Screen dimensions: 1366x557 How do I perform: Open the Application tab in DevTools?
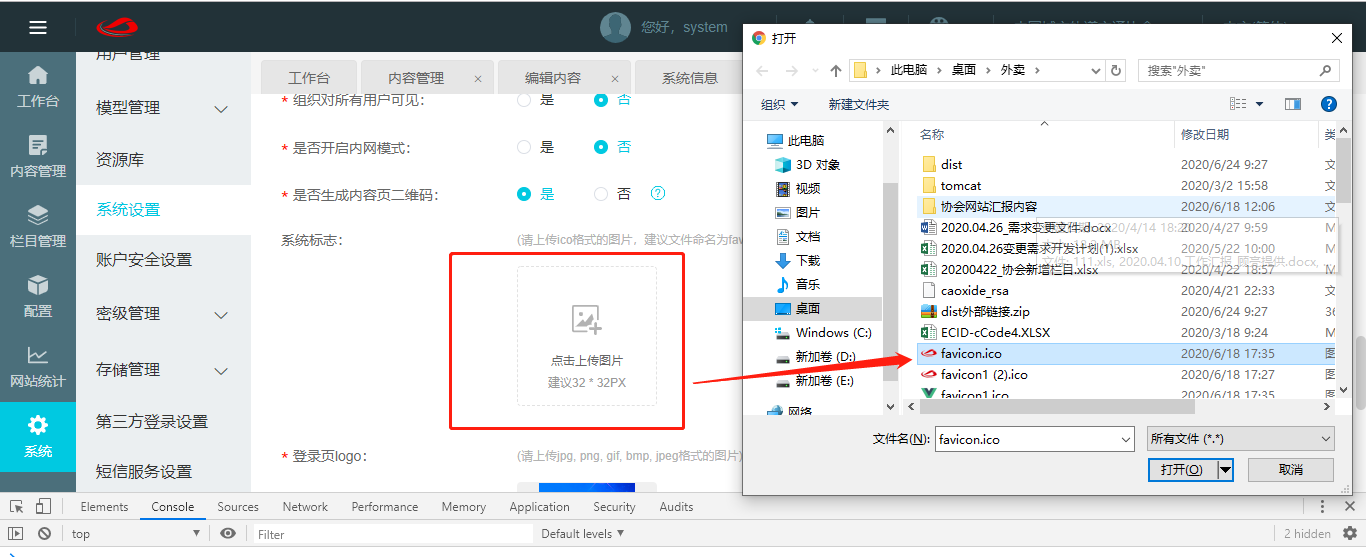point(539,507)
